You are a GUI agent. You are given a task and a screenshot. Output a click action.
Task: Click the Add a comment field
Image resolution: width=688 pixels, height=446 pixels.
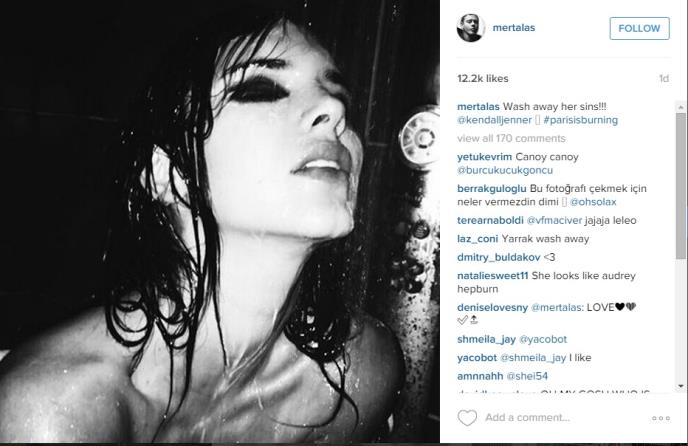[x=527, y=417]
